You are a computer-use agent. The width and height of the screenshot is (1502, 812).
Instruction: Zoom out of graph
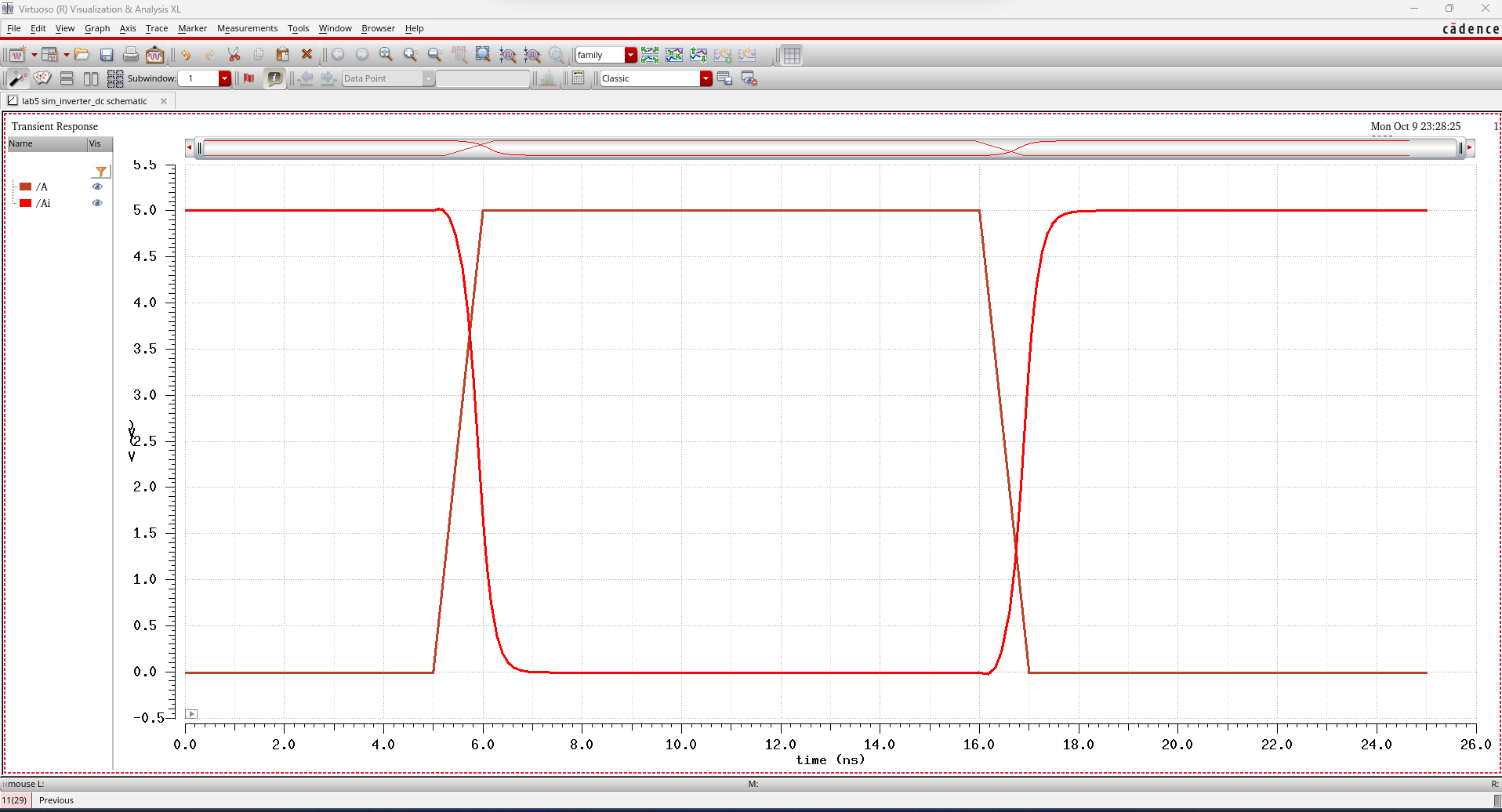(x=435, y=55)
